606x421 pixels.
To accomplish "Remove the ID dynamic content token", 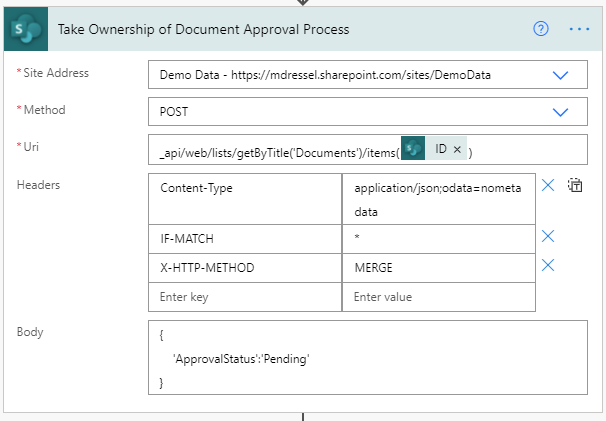I will pos(457,149).
